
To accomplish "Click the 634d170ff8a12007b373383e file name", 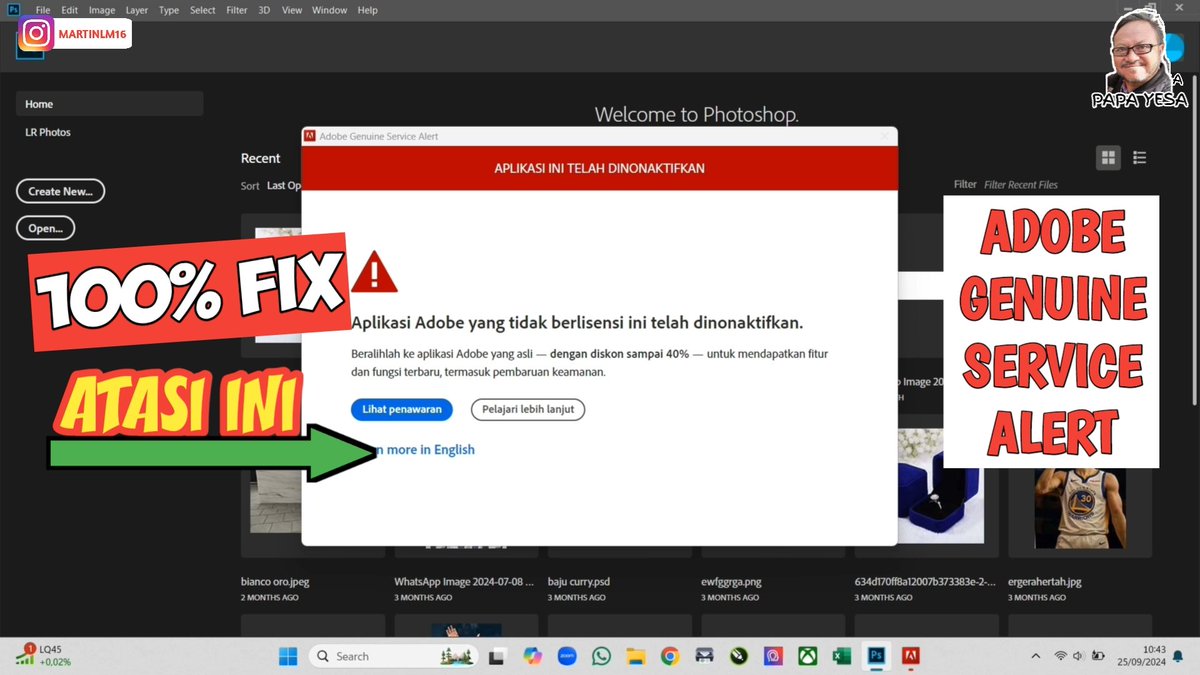I will point(926,581).
